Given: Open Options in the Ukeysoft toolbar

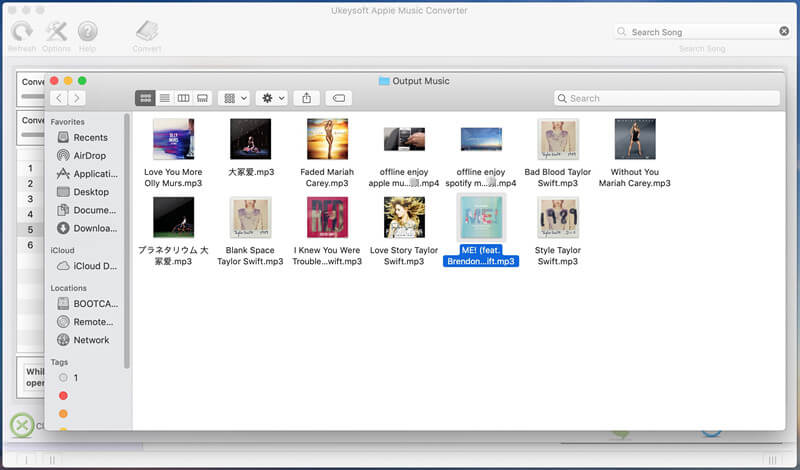Looking at the screenshot, I should coord(56,32).
